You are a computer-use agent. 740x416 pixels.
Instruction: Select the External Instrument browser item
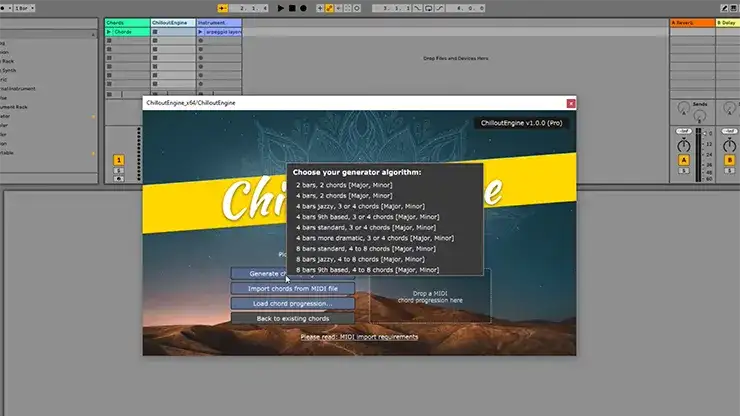[17, 88]
